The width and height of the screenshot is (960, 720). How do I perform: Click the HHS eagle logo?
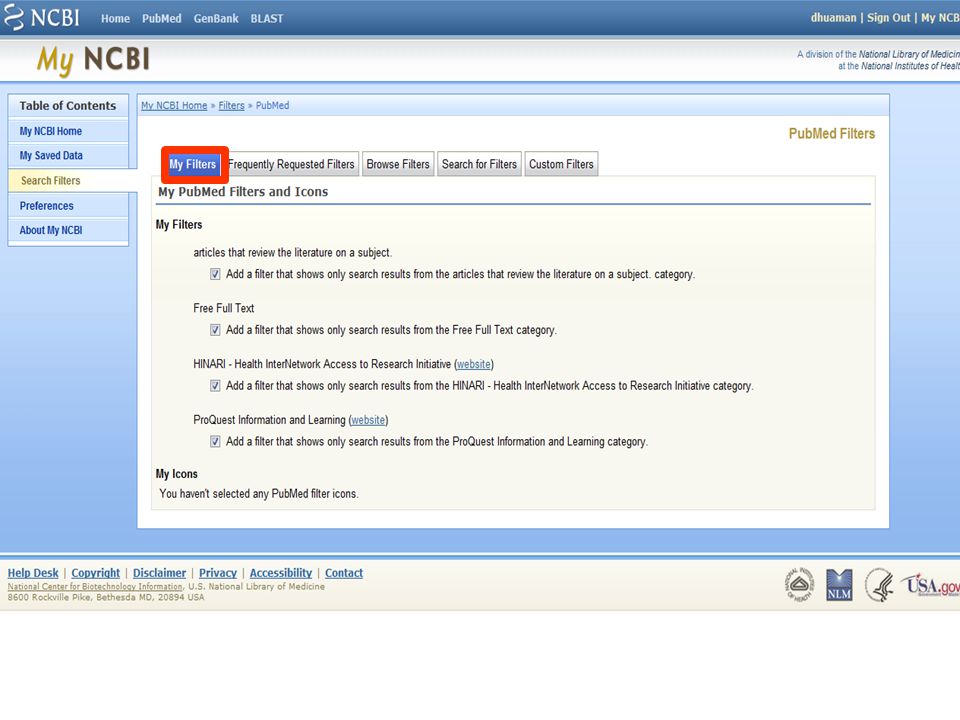(x=879, y=585)
